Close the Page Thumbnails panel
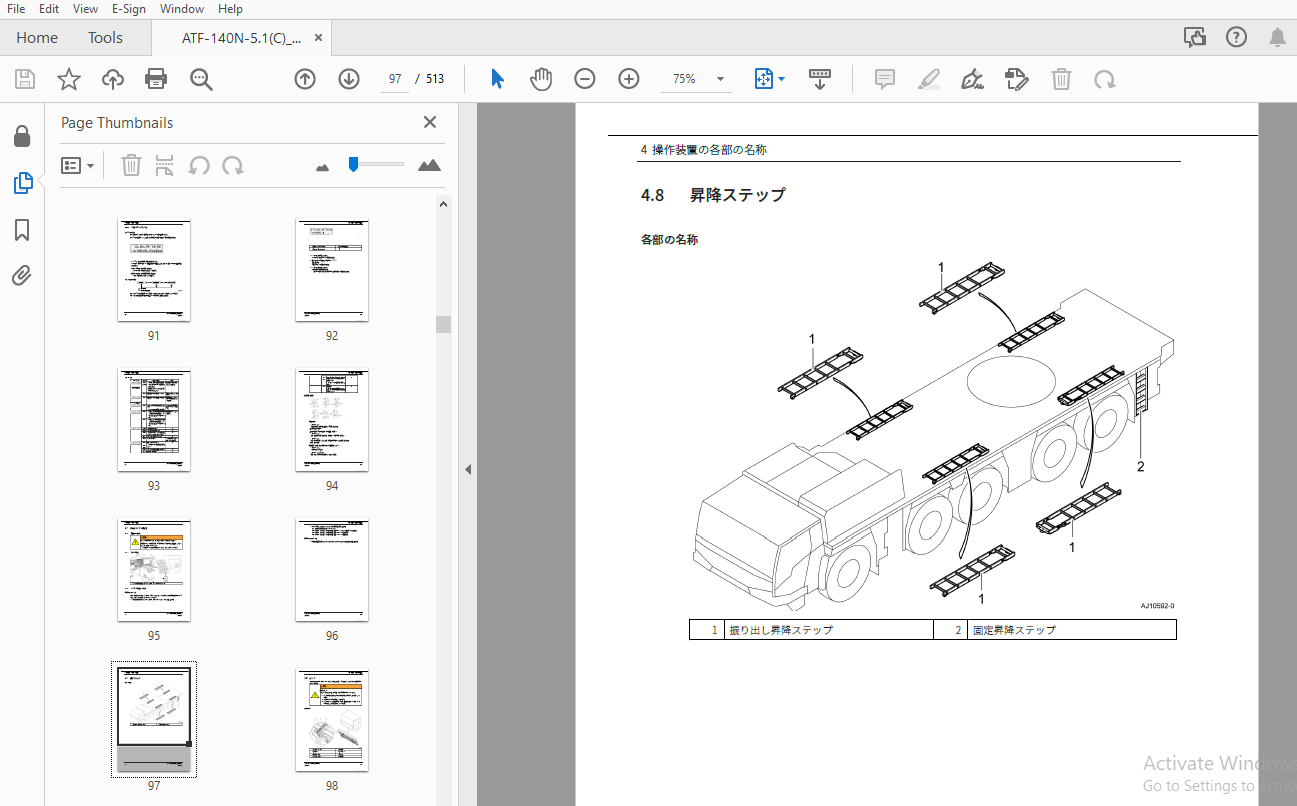This screenshot has height=806, width=1297. [x=430, y=122]
